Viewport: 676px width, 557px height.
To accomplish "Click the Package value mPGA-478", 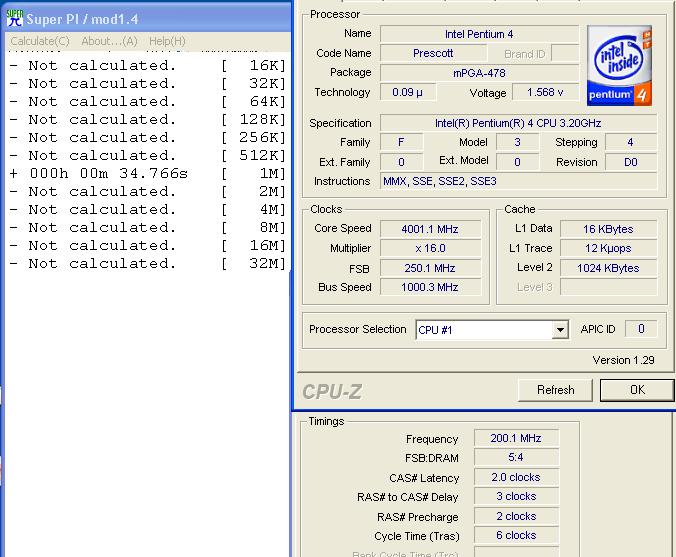I will [479, 73].
